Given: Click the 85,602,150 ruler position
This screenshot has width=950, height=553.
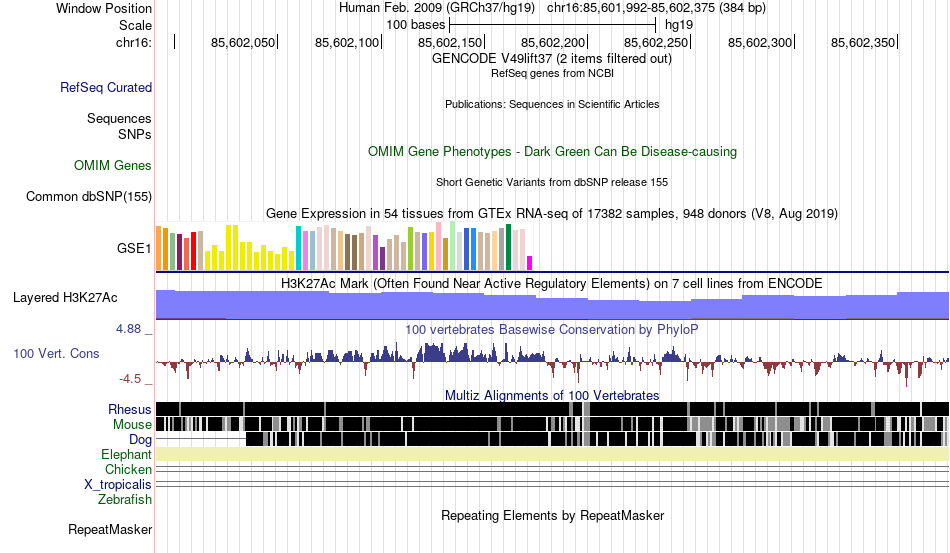Looking at the screenshot, I should pyautogui.click(x=450, y=42).
